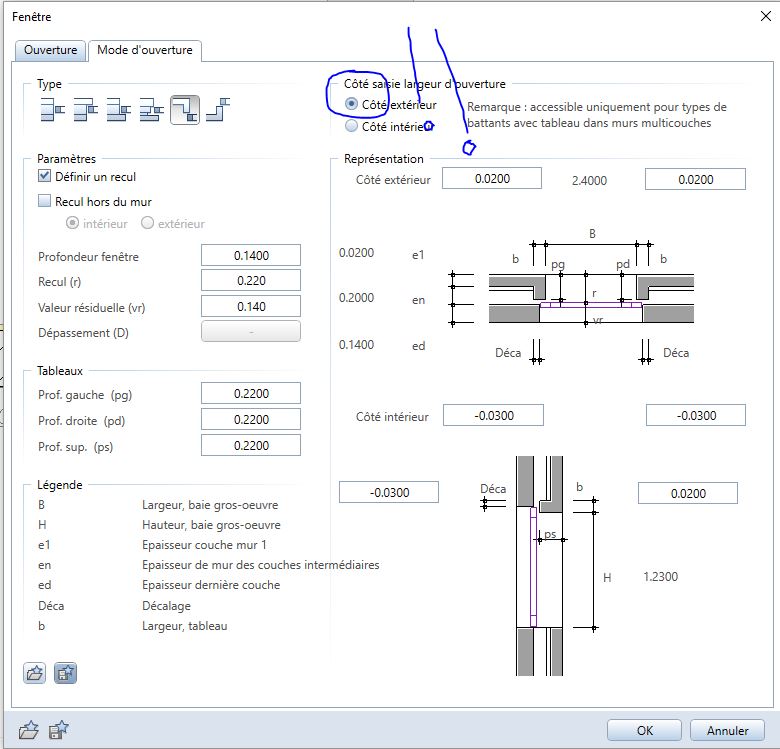The image size is (780, 749).
Task: Load favorite icon in the dialog footer
Action: tap(28, 731)
